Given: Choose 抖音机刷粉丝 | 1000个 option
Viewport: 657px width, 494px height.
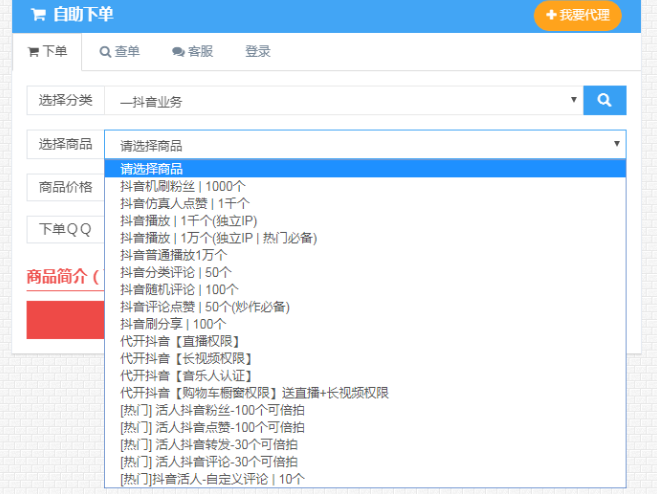Looking at the screenshot, I should click(365, 186).
